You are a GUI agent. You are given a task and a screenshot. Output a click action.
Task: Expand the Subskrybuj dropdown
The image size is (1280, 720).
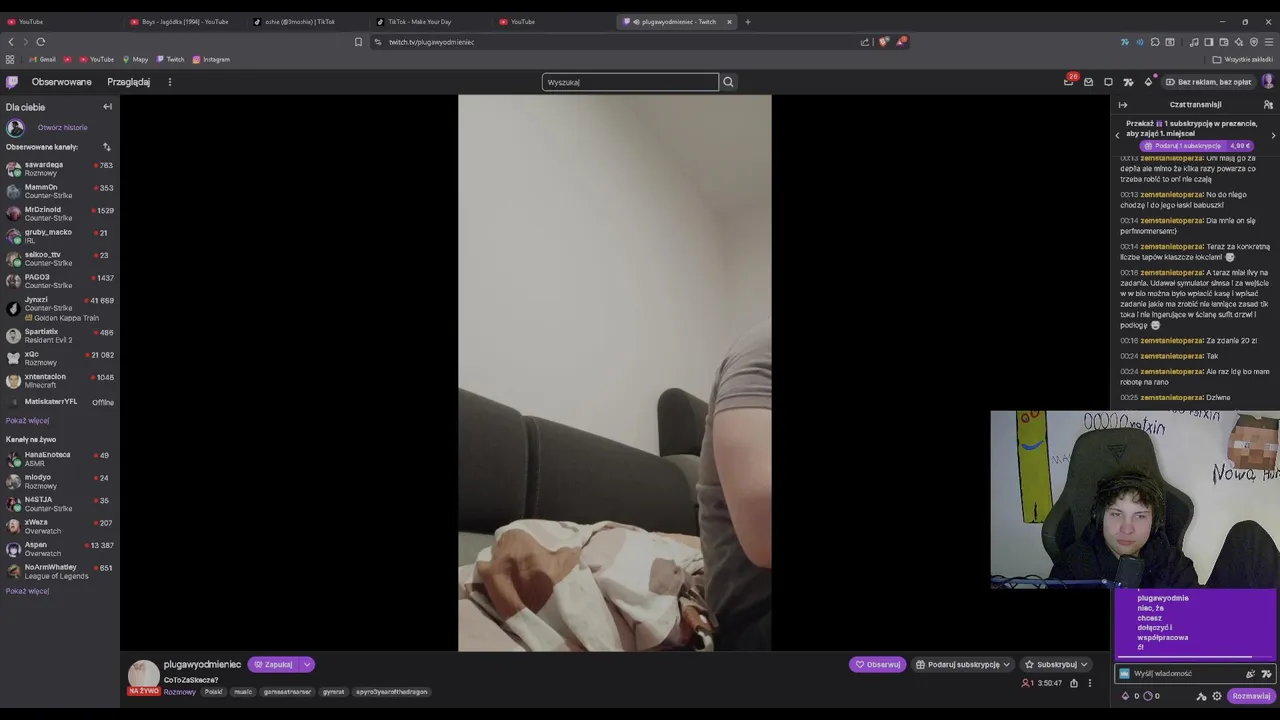click(1083, 665)
